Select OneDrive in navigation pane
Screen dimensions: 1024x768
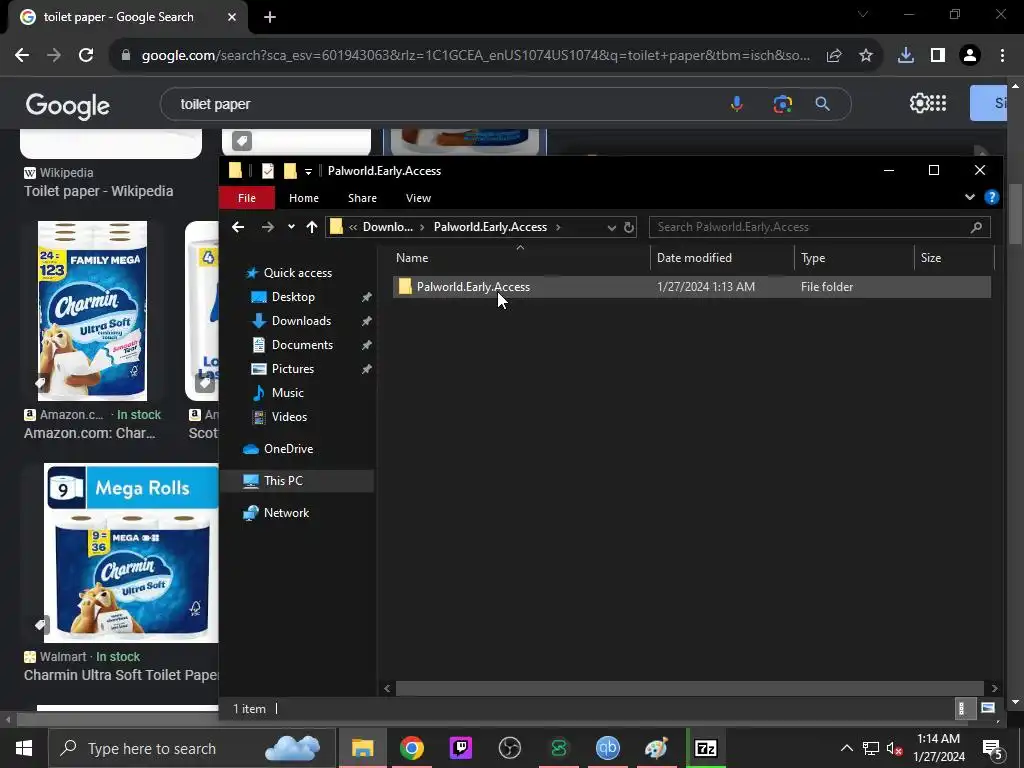tap(288, 449)
